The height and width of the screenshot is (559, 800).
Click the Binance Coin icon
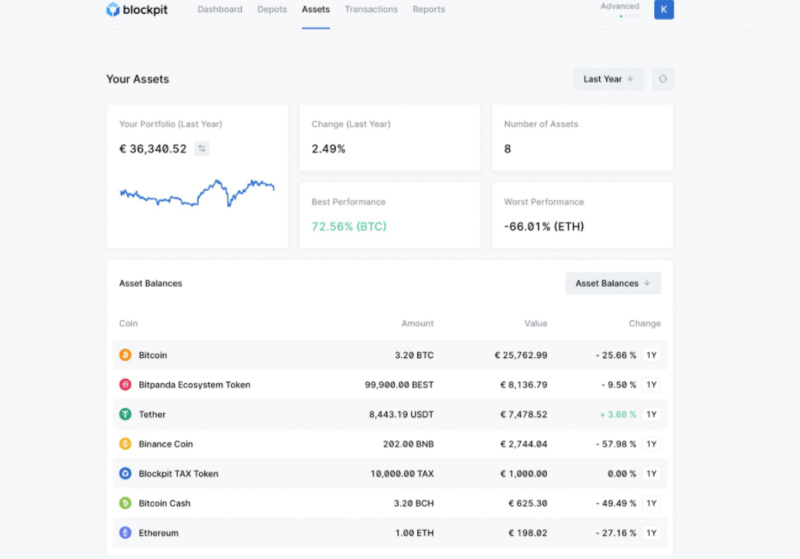pos(125,444)
